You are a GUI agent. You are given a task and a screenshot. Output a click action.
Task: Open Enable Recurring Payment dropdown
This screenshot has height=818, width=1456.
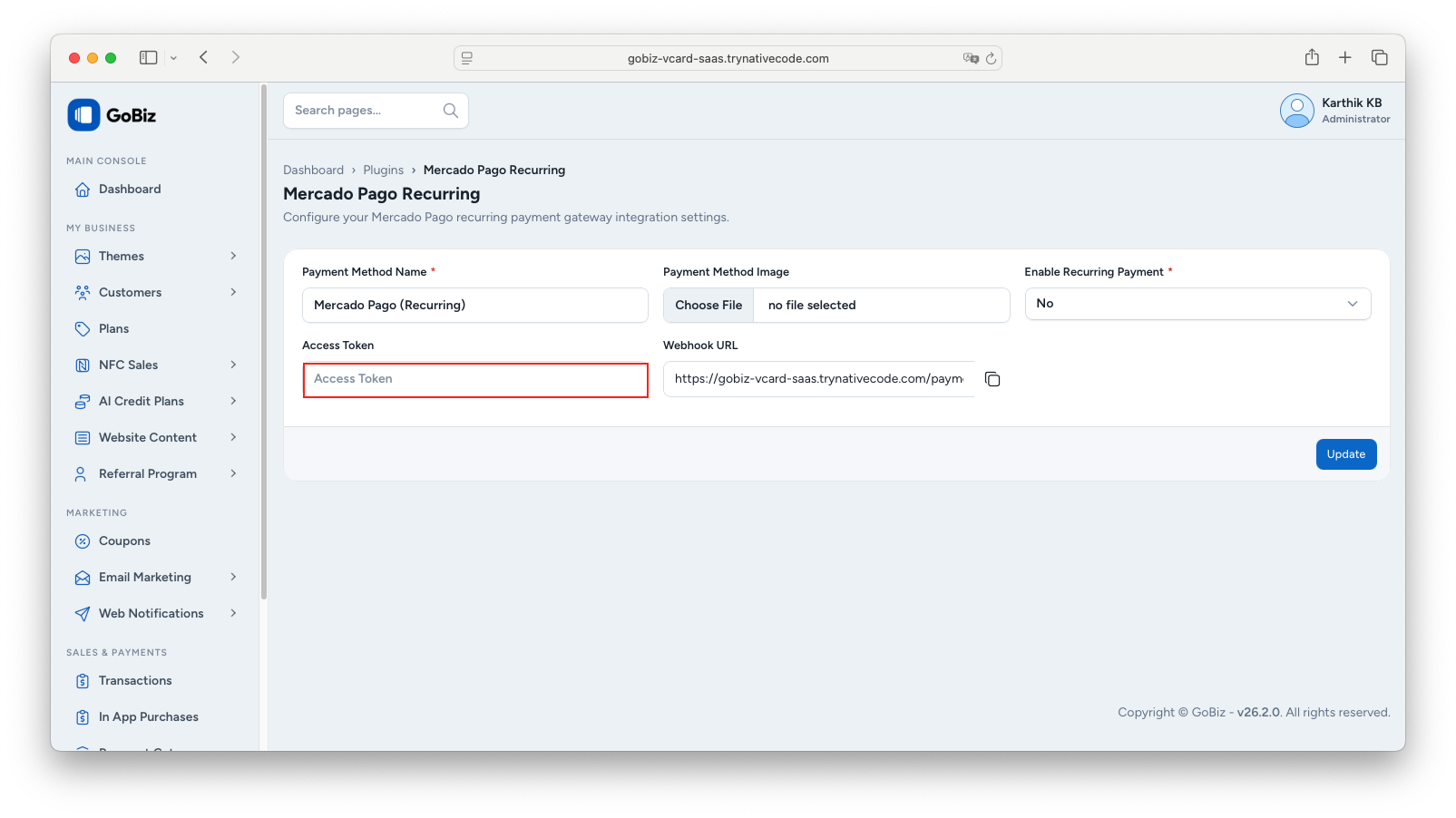[x=1197, y=304]
